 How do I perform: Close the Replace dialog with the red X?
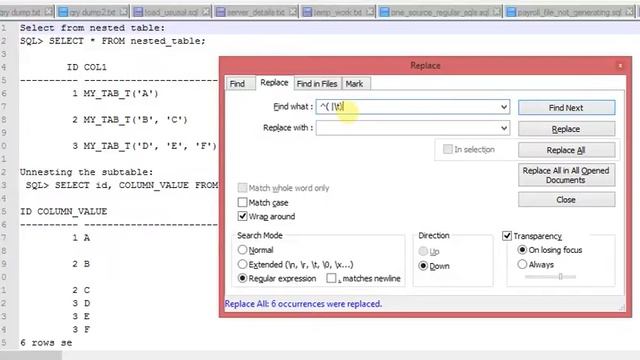(x=620, y=66)
